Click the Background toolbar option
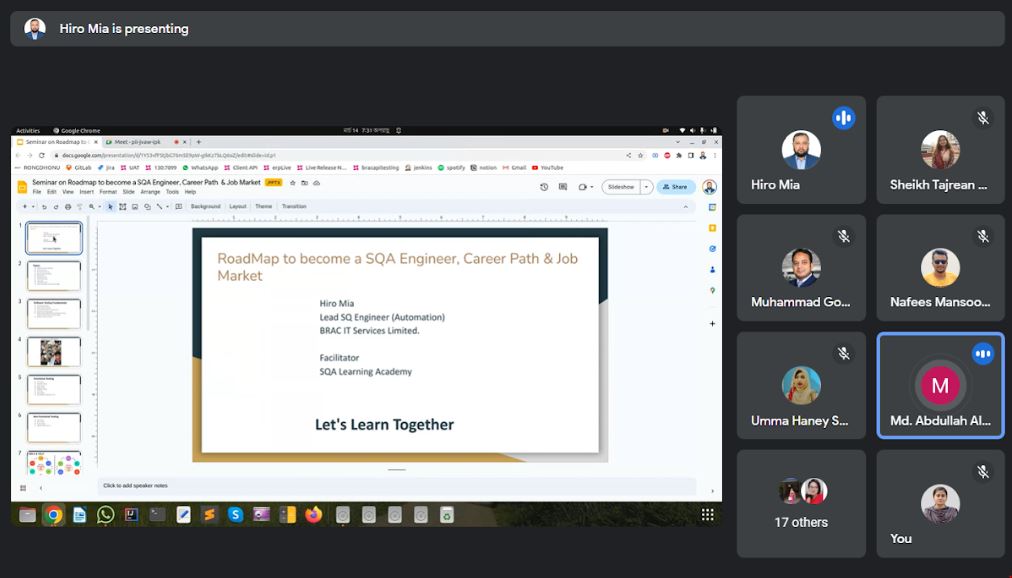1012x578 pixels. click(205, 206)
